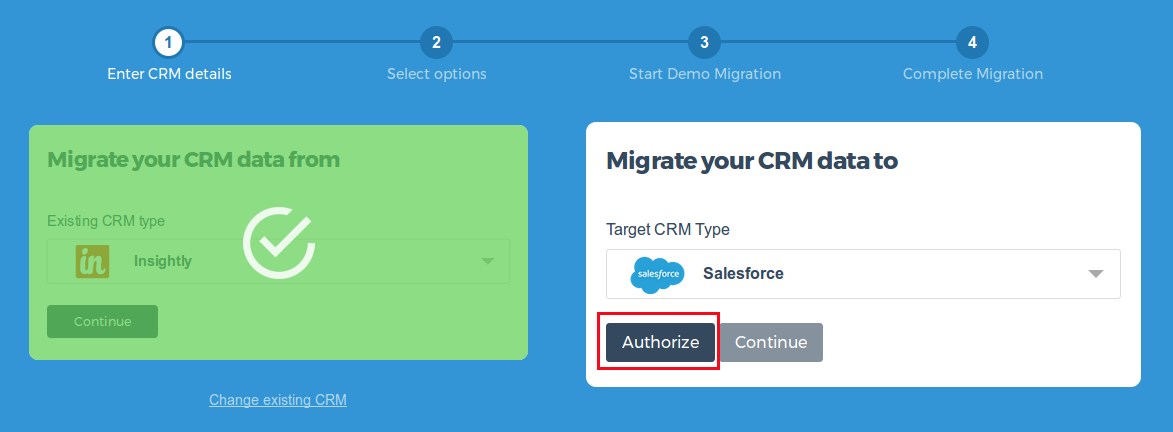Viewport: 1173px width, 432px height.
Task: Click the Salesforce cloud logo icon
Action: (x=657, y=274)
